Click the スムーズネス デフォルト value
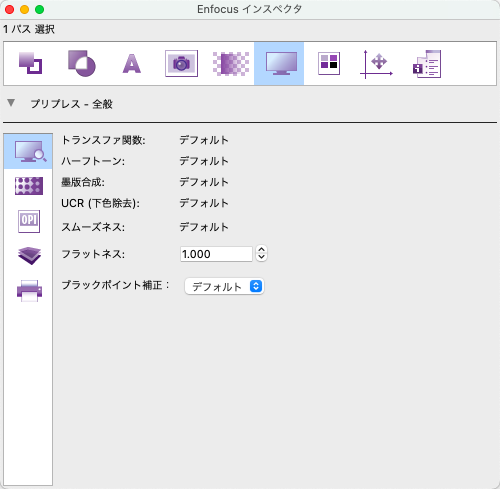 pos(204,227)
